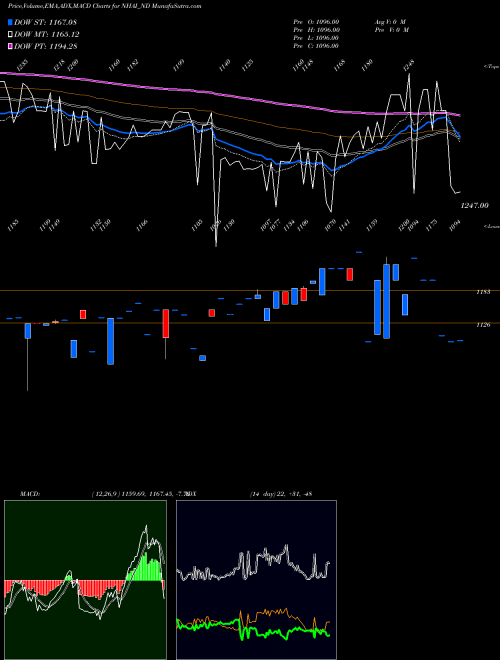
Task: Click the magenta DOW PT legend swatch
Action: click(10, 46)
